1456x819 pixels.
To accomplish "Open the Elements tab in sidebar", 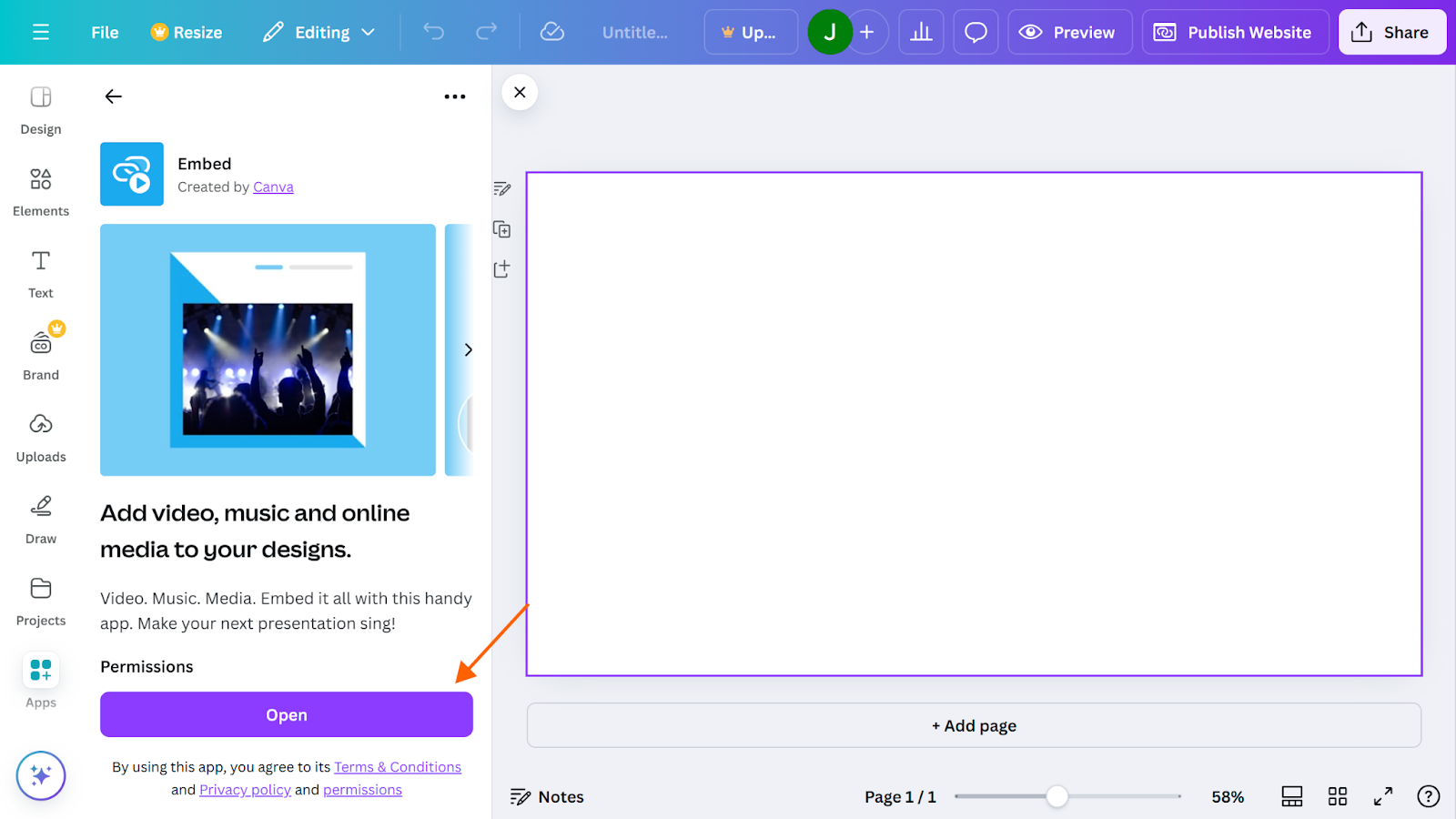I will click(x=41, y=190).
